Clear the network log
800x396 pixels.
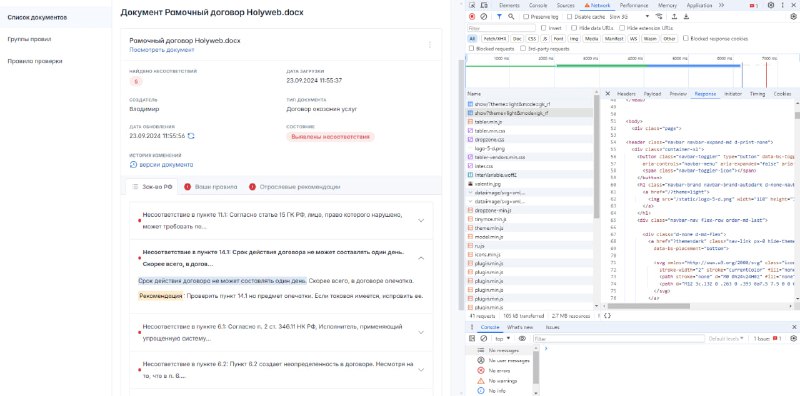pos(484,17)
